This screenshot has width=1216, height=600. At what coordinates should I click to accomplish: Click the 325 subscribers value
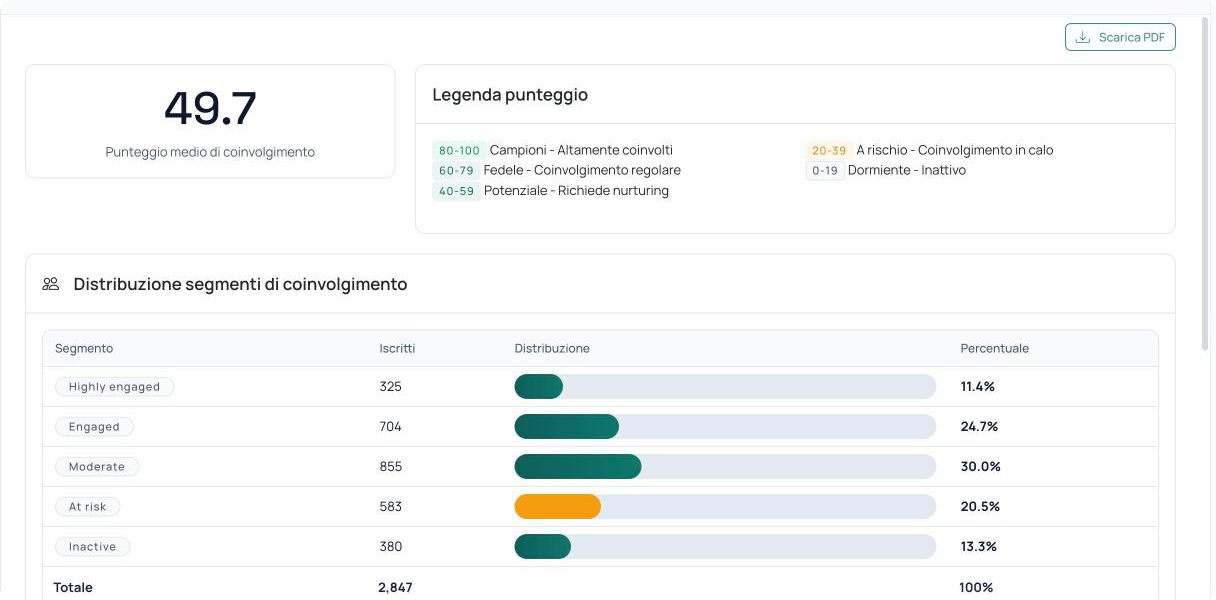point(390,387)
